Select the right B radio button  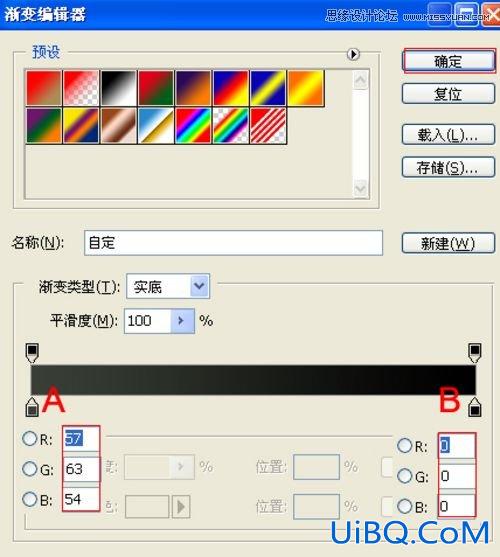point(404,506)
